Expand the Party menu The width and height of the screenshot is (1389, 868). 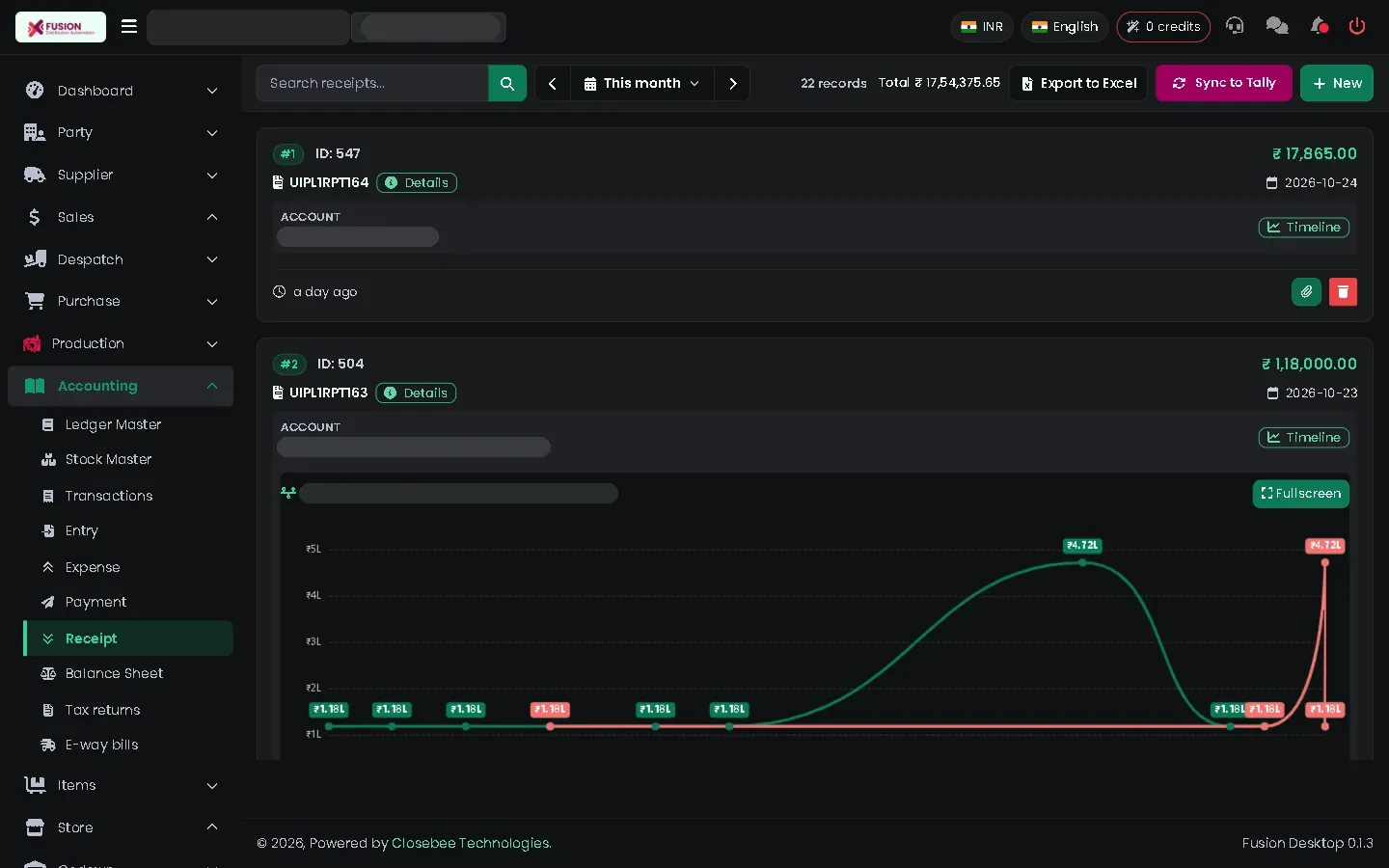point(121,132)
